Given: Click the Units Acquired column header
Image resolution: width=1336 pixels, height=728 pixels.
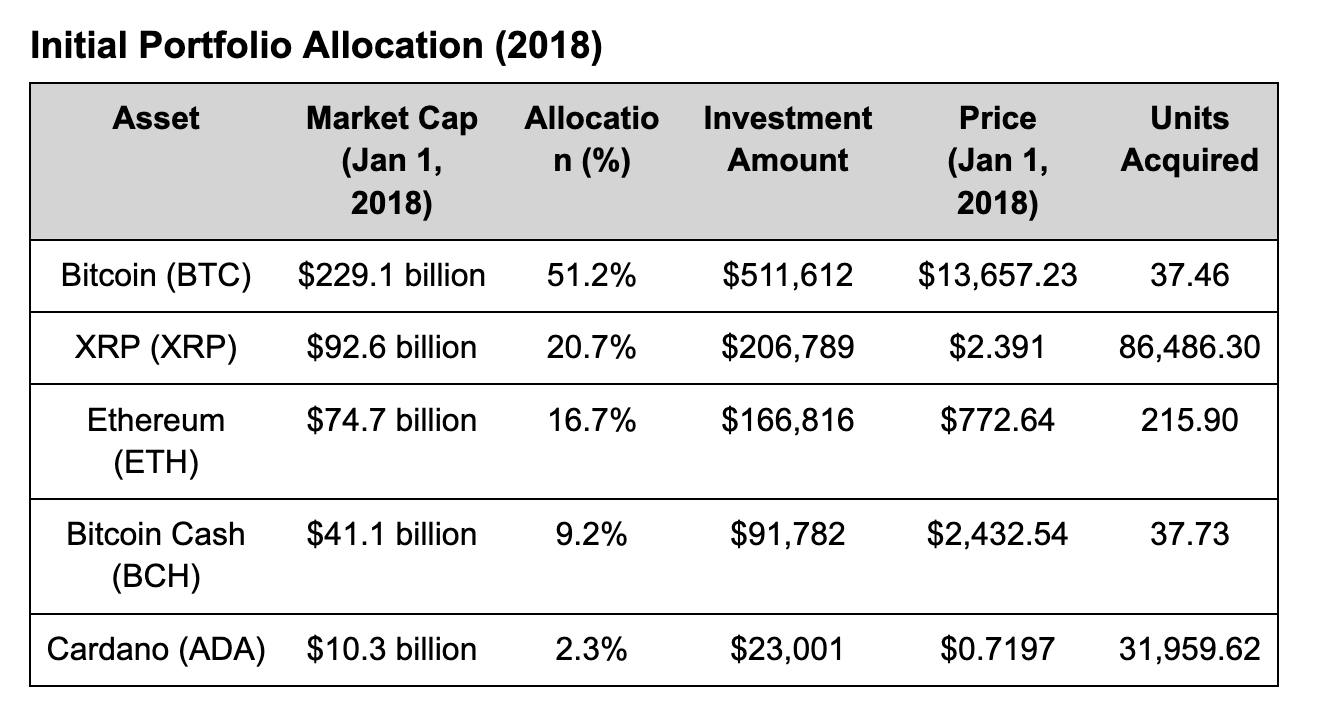Looking at the screenshot, I should point(1189,139).
